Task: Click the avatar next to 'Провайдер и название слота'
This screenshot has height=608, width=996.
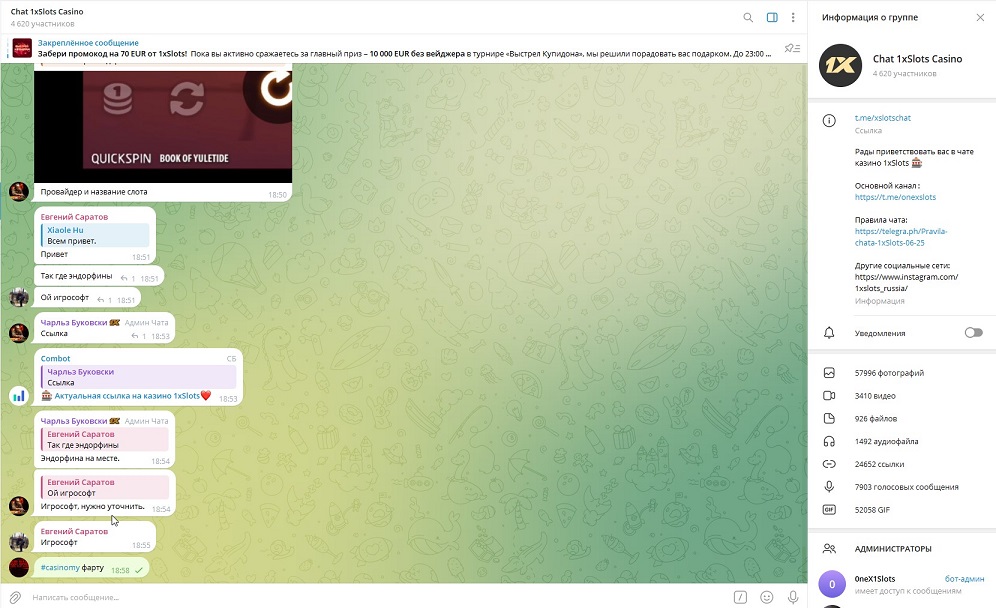Action: 19,191
